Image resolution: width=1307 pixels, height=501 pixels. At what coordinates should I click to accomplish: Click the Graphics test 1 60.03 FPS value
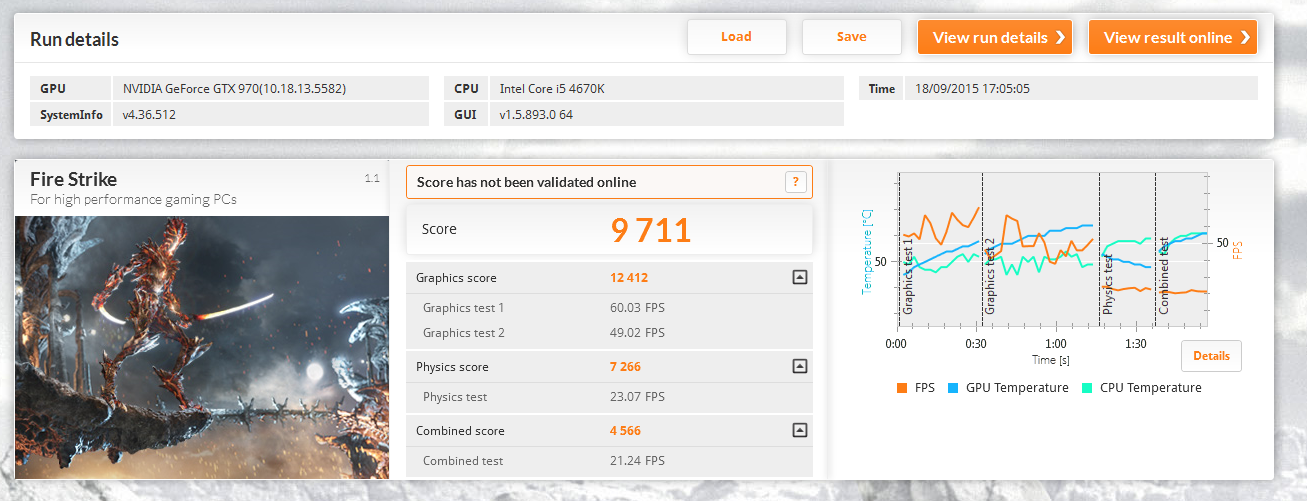click(638, 308)
